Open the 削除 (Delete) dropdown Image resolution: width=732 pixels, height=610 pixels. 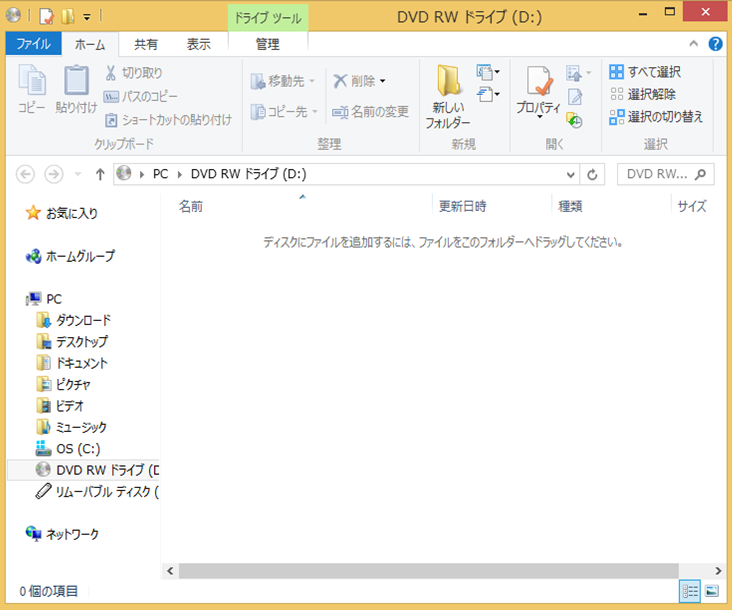[359, 81]
